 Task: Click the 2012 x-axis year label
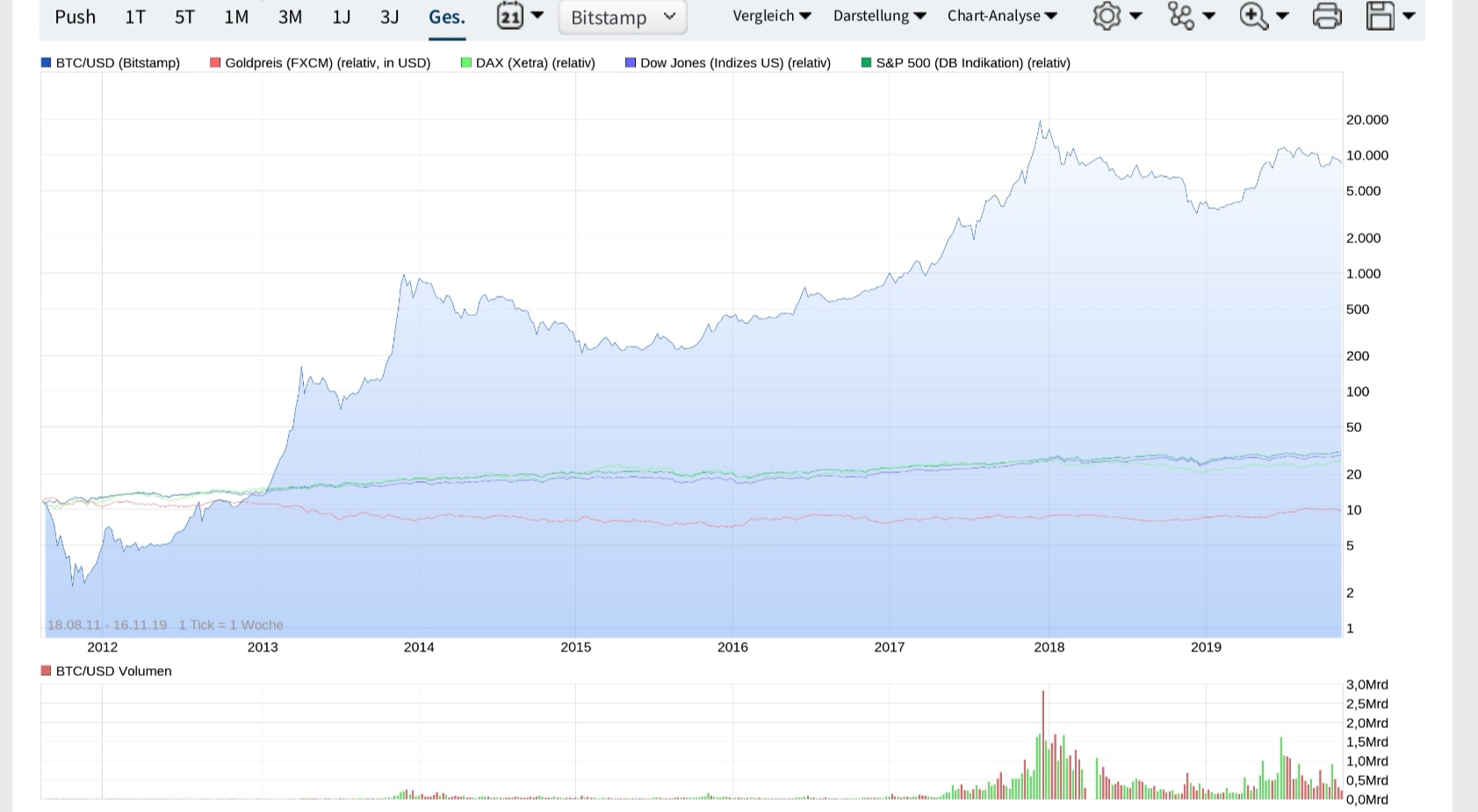point(102,647)
